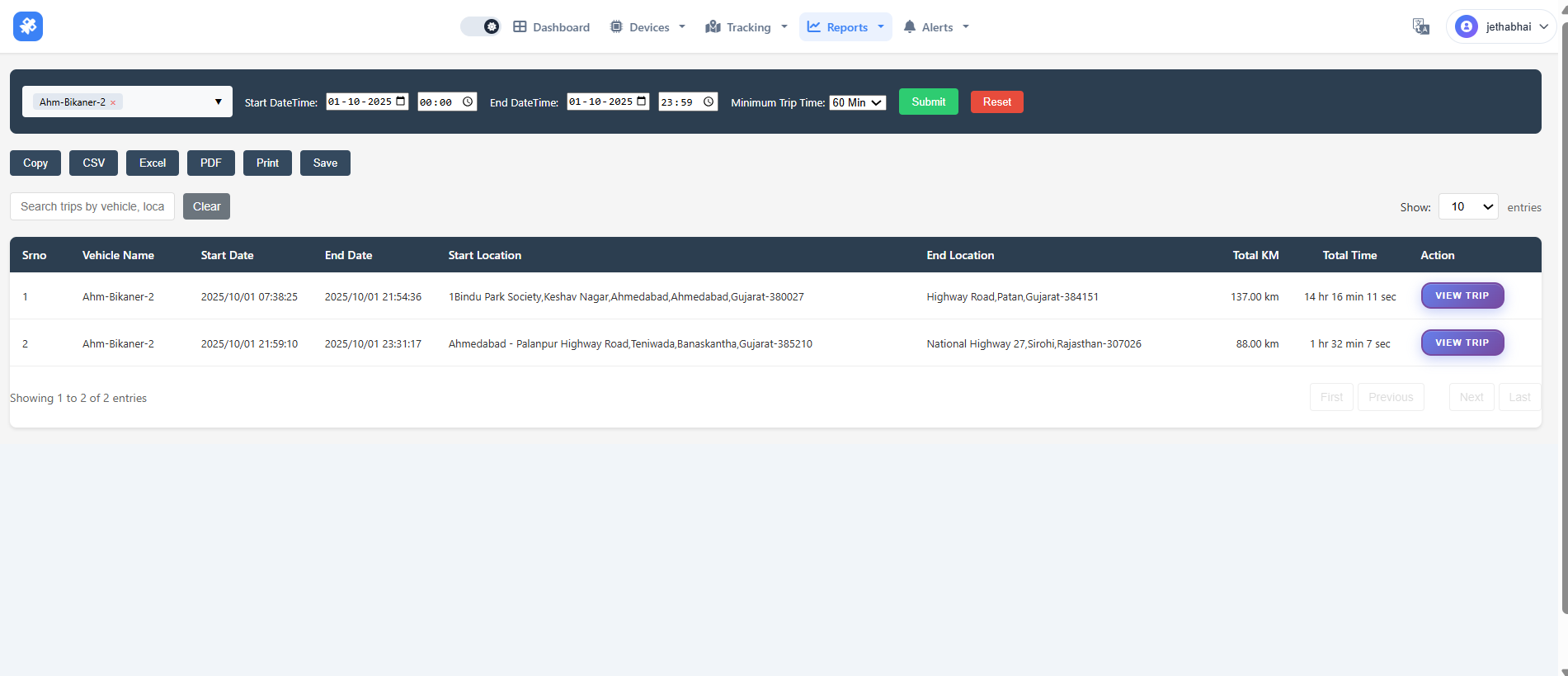1568x676 pixels.
Task: Click the jethabhai user avatar icon
Action: coord(1466,26)
